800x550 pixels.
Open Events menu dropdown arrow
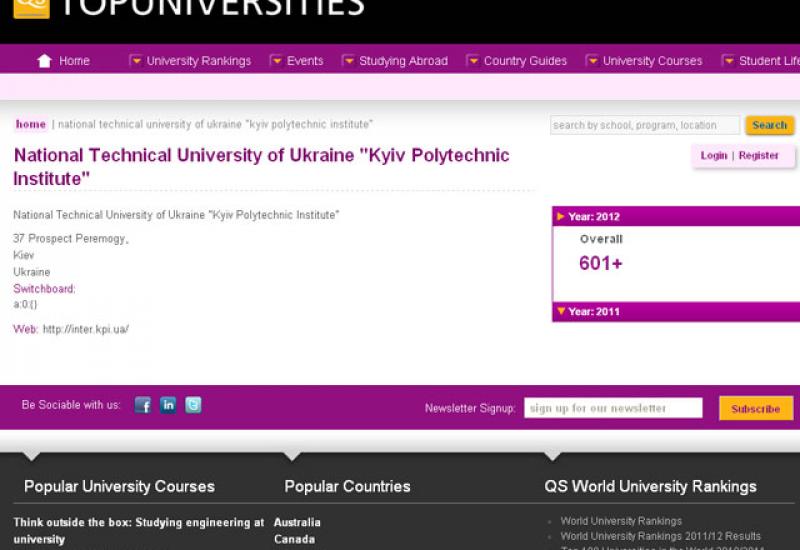click(x=276, y=61)
